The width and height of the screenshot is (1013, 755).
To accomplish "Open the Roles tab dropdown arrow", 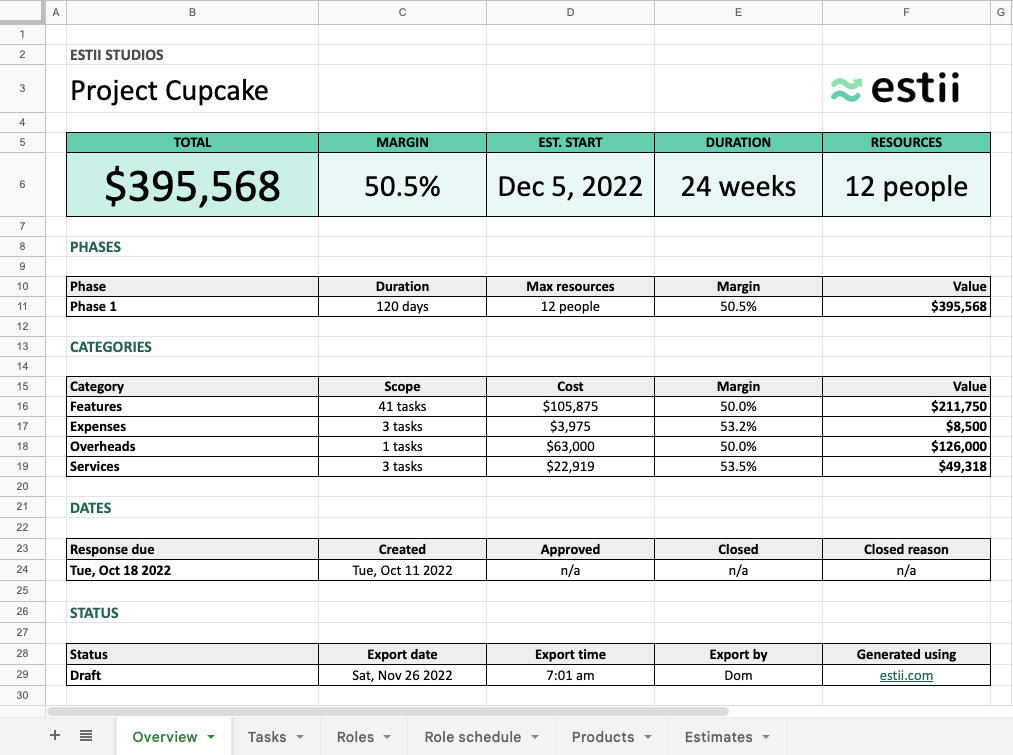I will (x=387, y=737).
